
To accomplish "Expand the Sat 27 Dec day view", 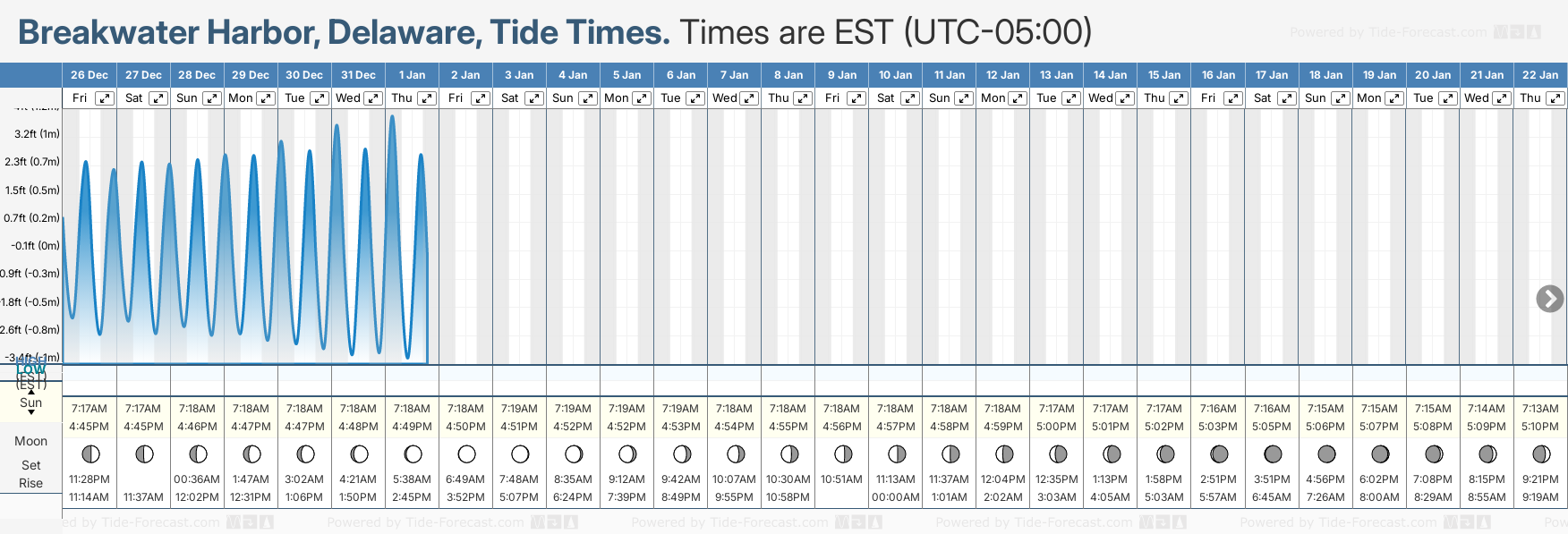I will [158, 98].
